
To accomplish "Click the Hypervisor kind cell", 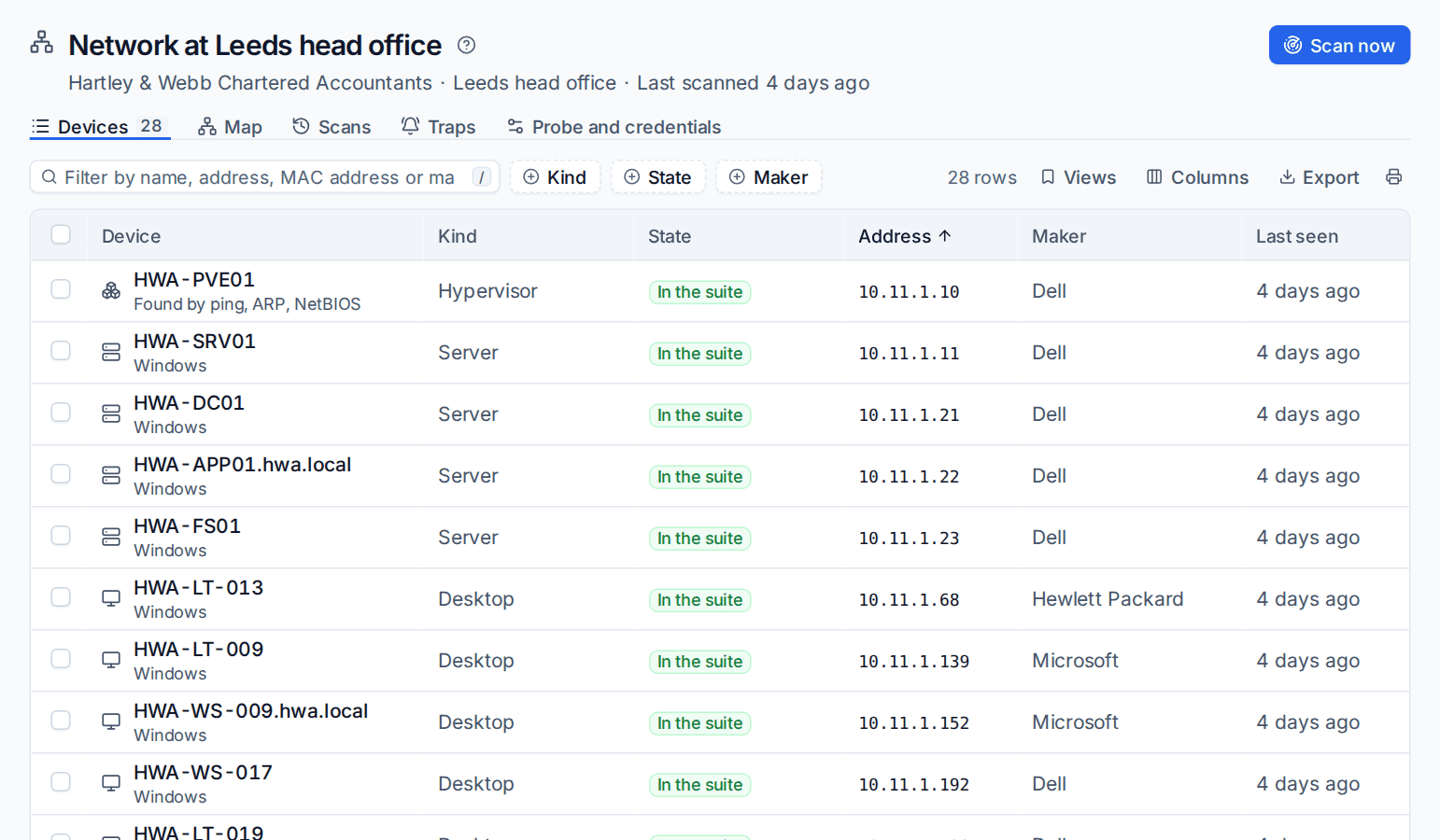I will tap(487, 291).
